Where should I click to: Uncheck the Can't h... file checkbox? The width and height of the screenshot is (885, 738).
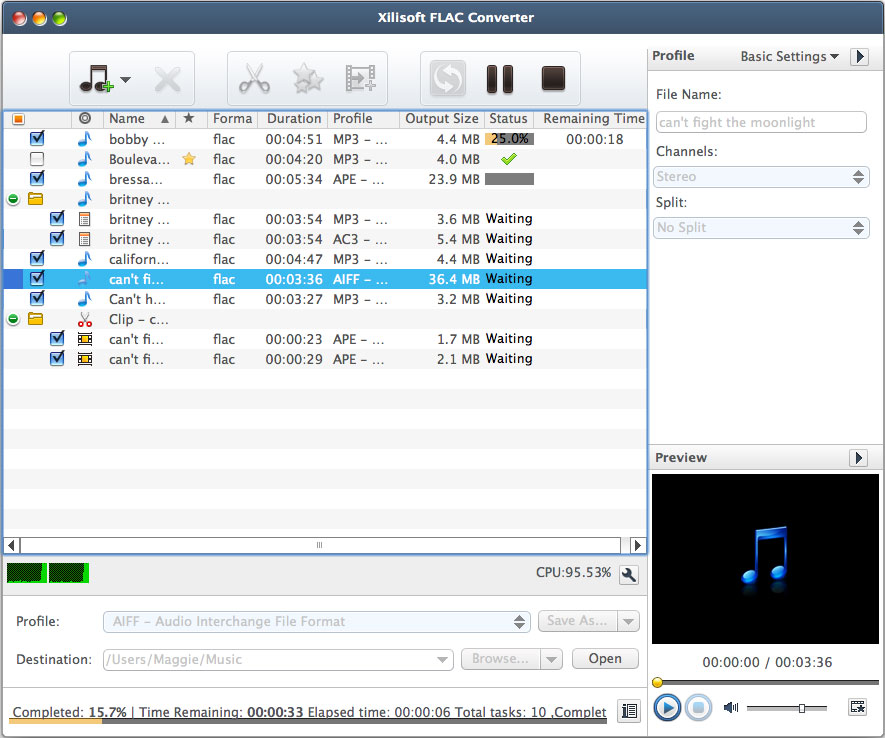[37, 299]
